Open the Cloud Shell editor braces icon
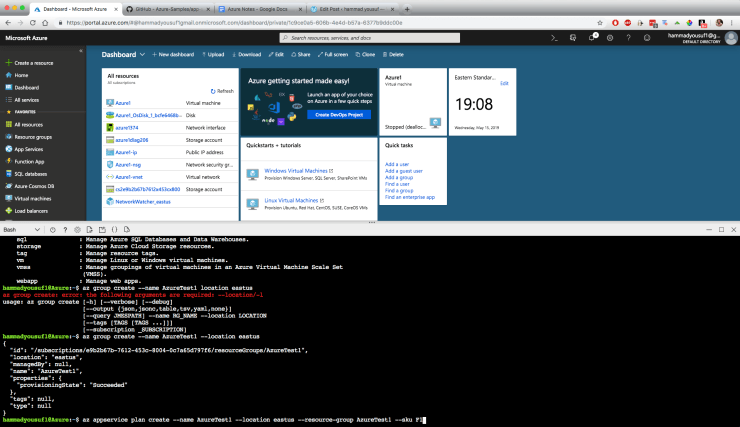 pyautogui.click(x=115, y=230)
